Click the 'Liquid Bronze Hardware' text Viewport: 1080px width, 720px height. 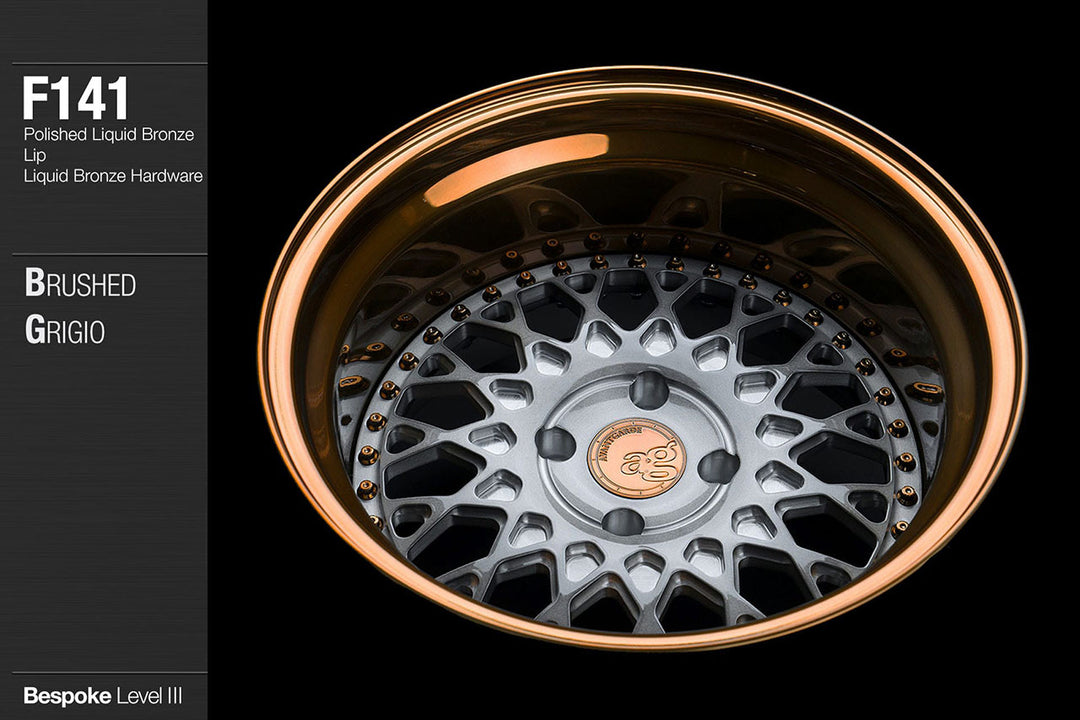point(112,176)
